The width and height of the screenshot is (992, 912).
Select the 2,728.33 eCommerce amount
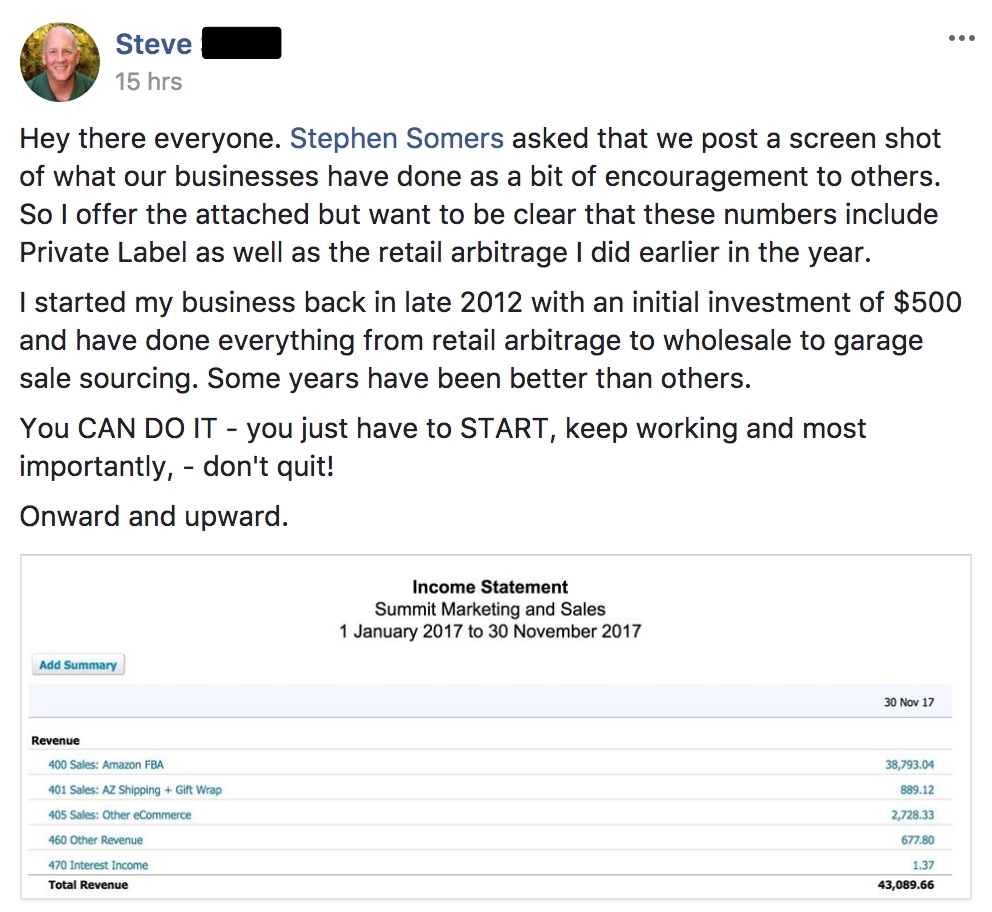pos(912,815)
